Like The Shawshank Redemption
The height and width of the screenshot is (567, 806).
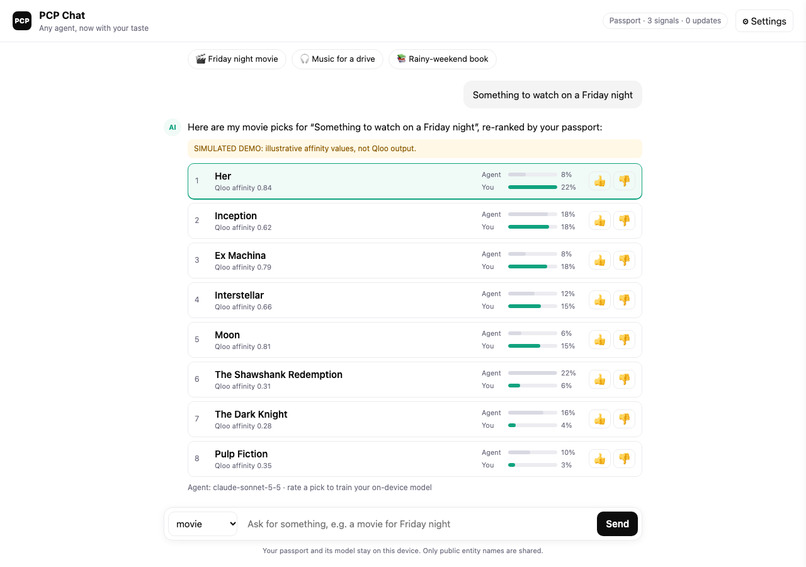pos(599,379)
